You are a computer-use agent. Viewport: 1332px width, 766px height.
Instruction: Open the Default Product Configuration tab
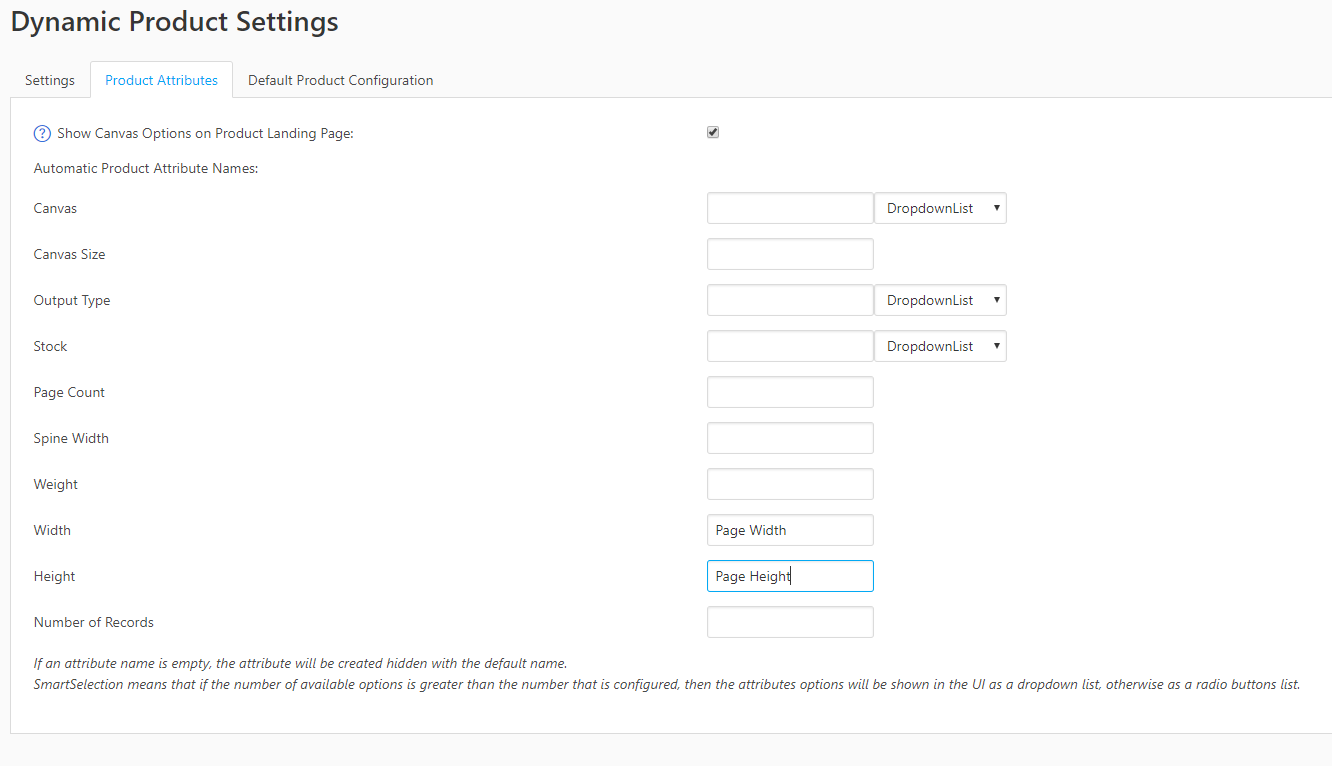tap(340, 80)
